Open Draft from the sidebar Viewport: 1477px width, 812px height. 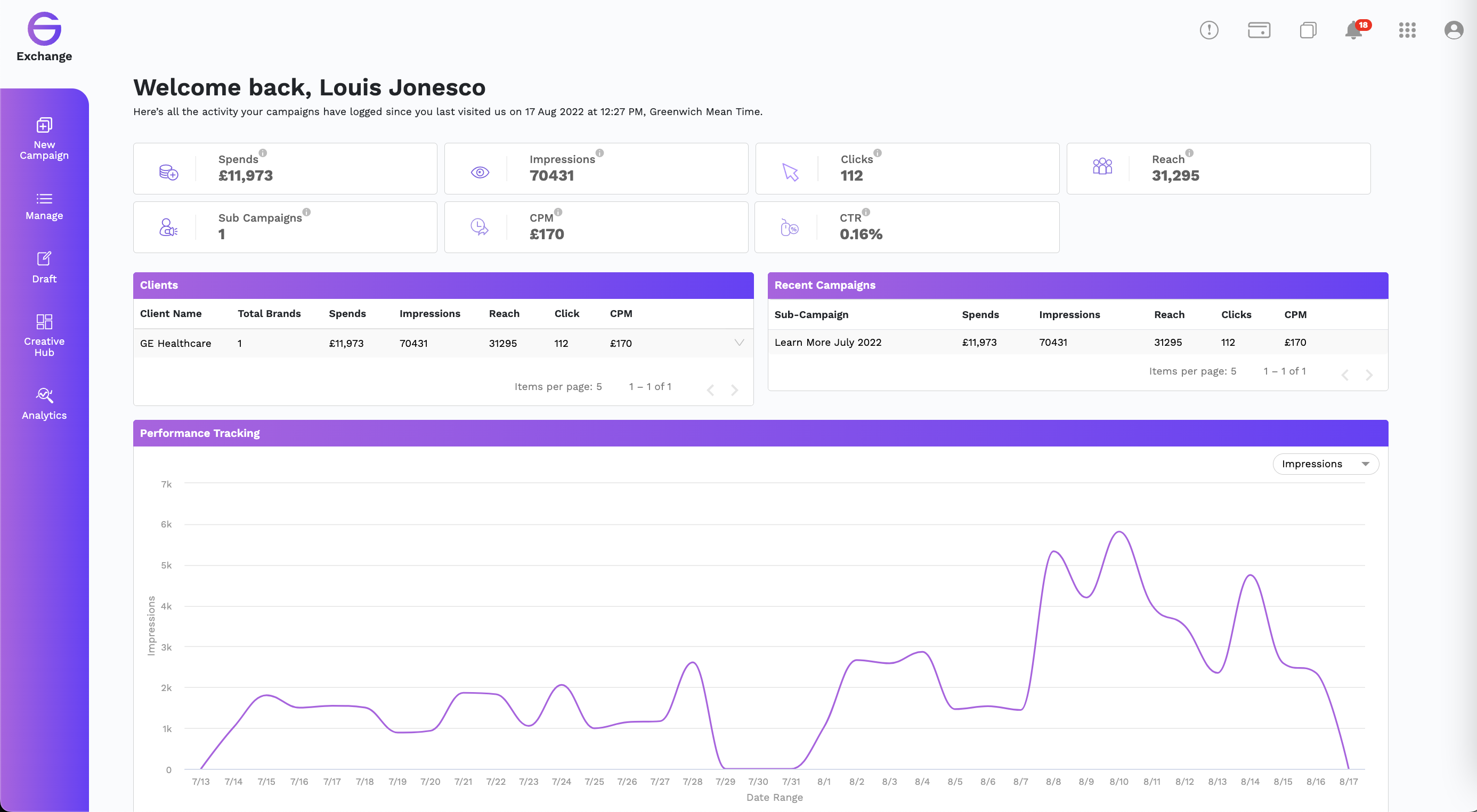tap(44, 266)
